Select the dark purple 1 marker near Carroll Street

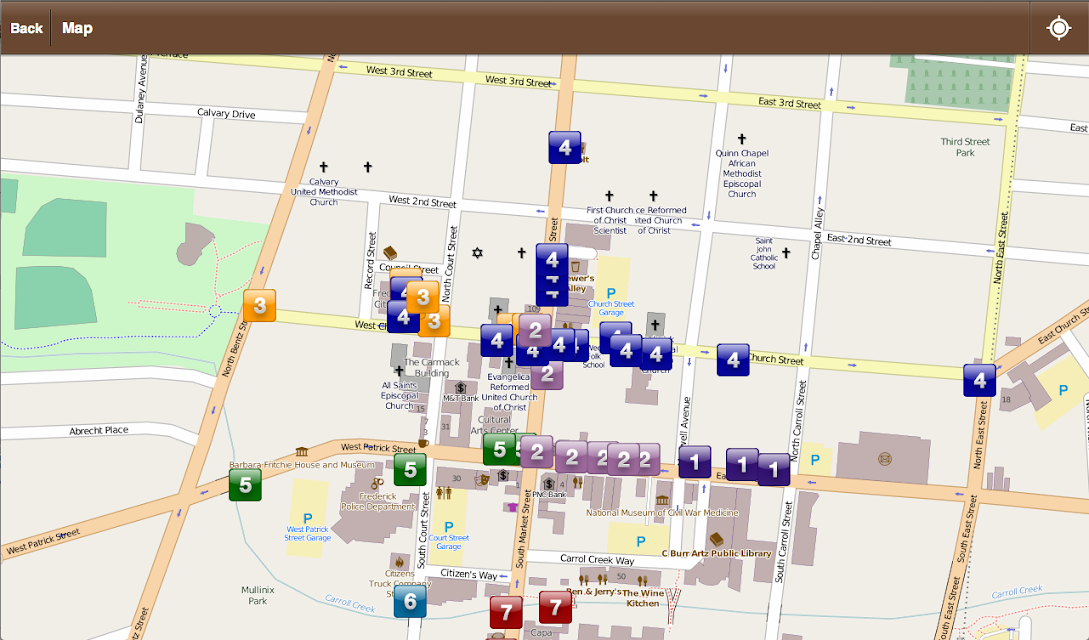click(774, 470)
